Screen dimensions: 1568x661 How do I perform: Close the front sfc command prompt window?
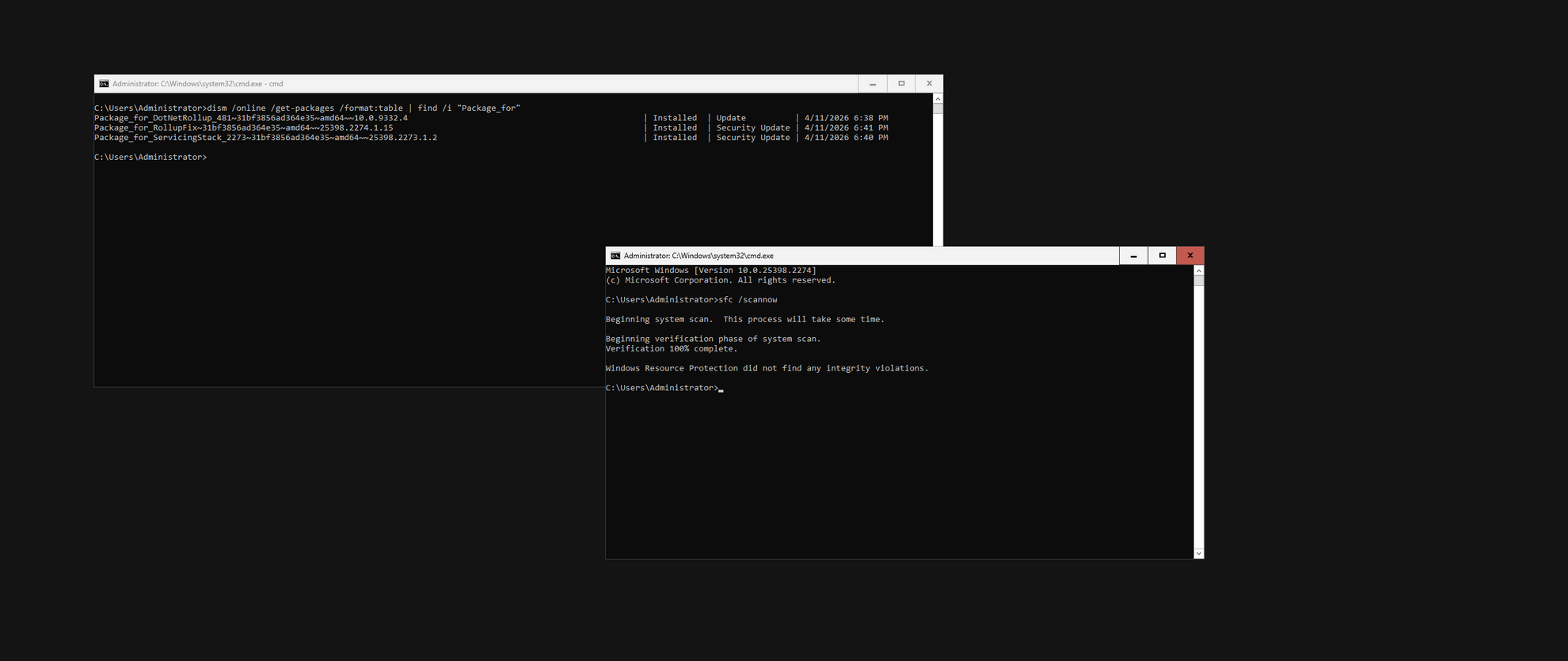point(1190,256)
